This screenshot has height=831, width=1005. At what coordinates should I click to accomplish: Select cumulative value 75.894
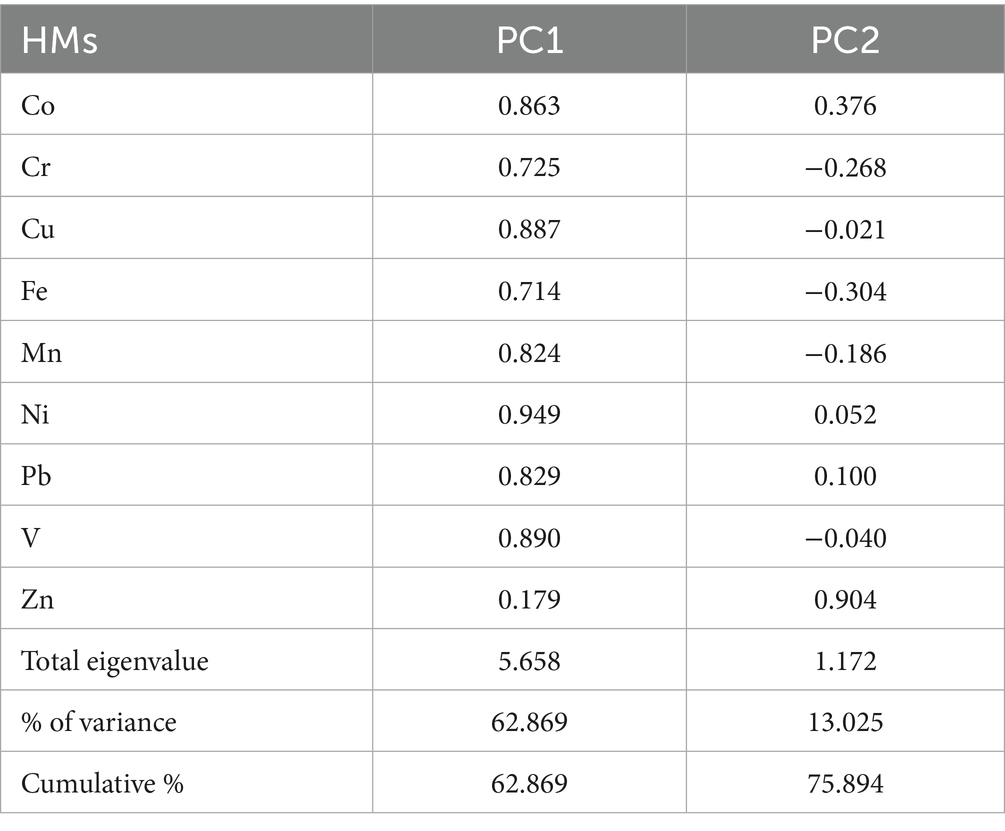(x=845, y=784)
